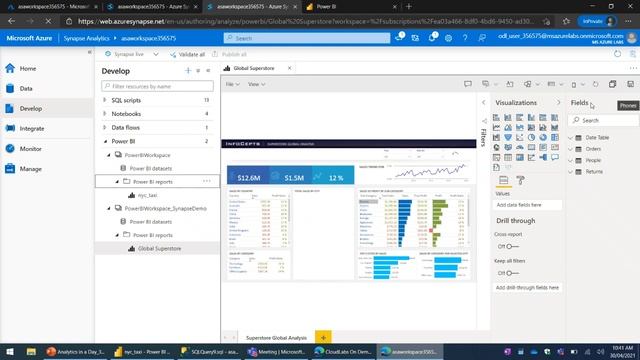Open the File menu in report
This screenshot has width=640, height=360.
pos(232,84)
